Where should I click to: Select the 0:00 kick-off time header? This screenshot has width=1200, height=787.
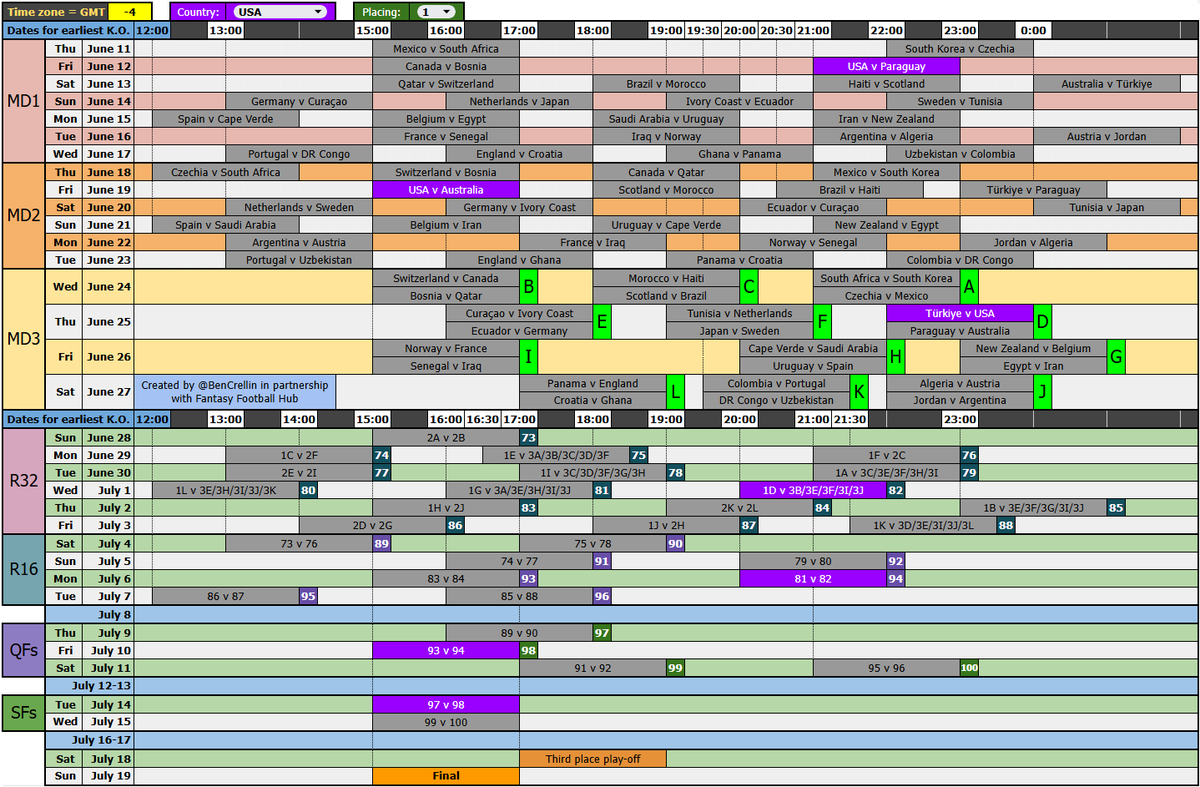pos(1033,31)
